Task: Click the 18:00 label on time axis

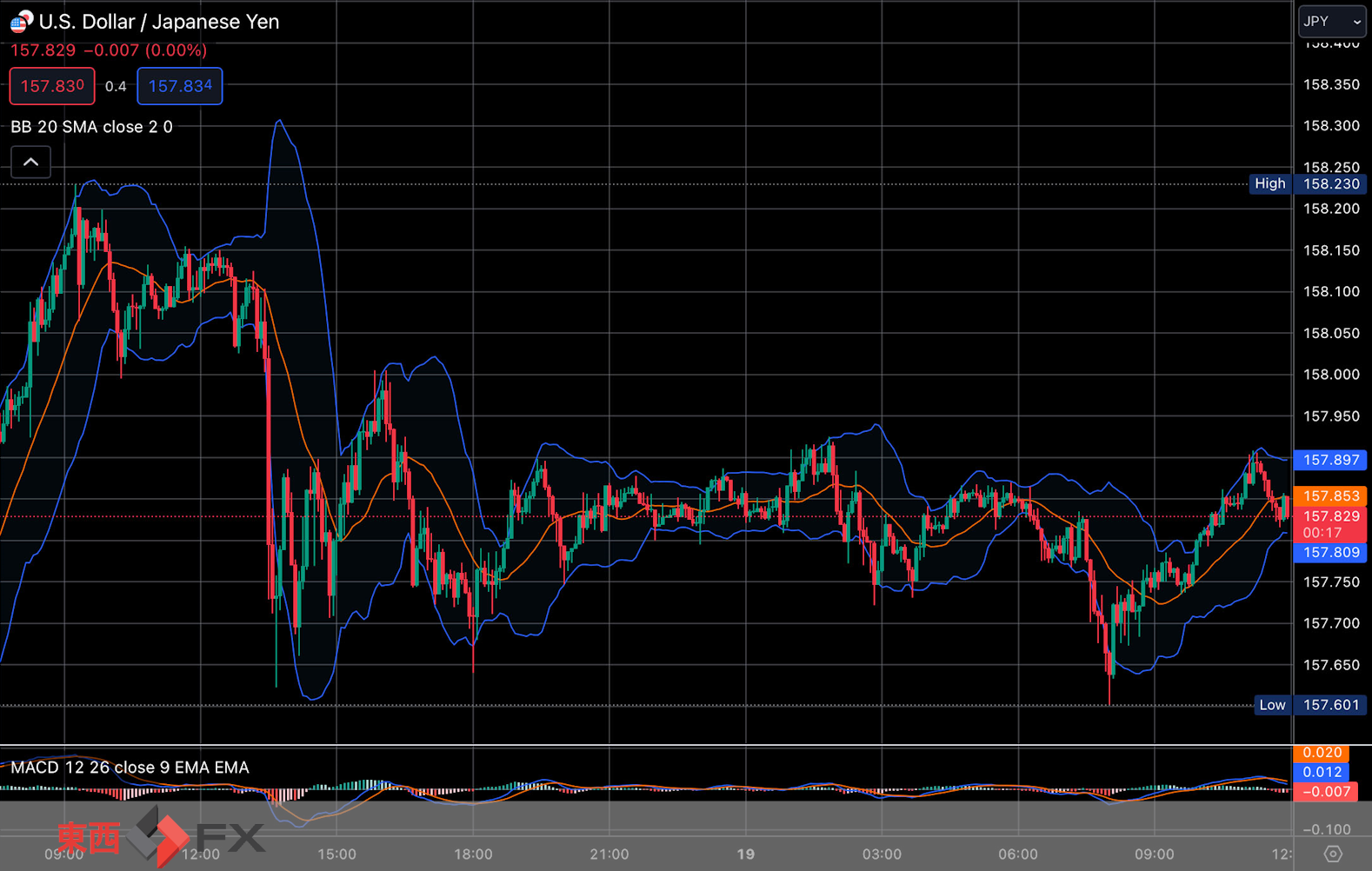Action: [473, 854]
